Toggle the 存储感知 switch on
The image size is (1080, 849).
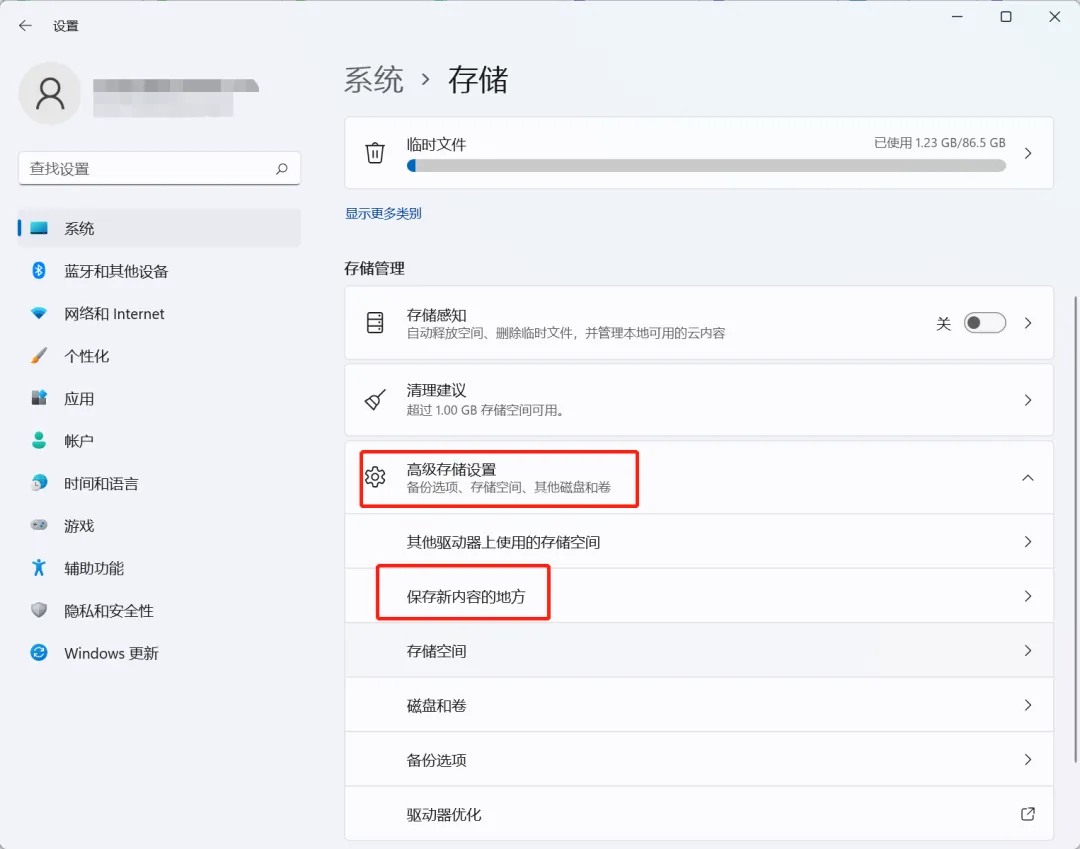[984, 323]
